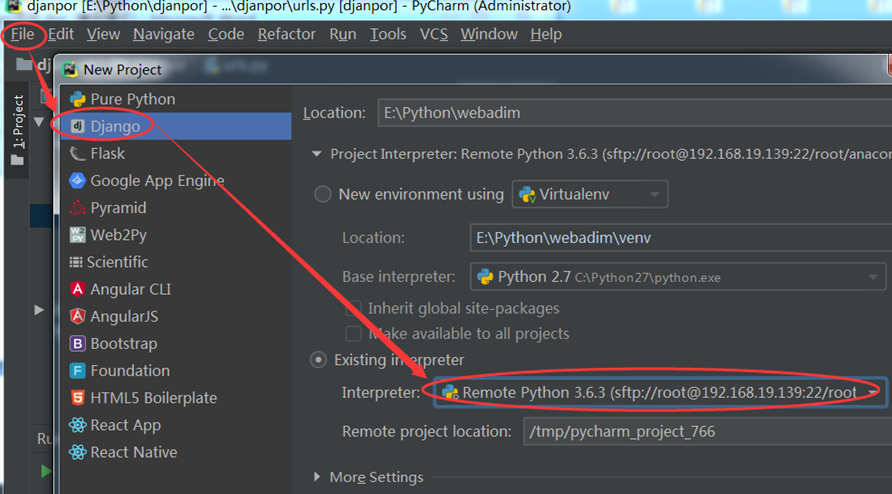Collapse the Project Interpreter section
892x494 pixels.
click(x=317, y=154)
